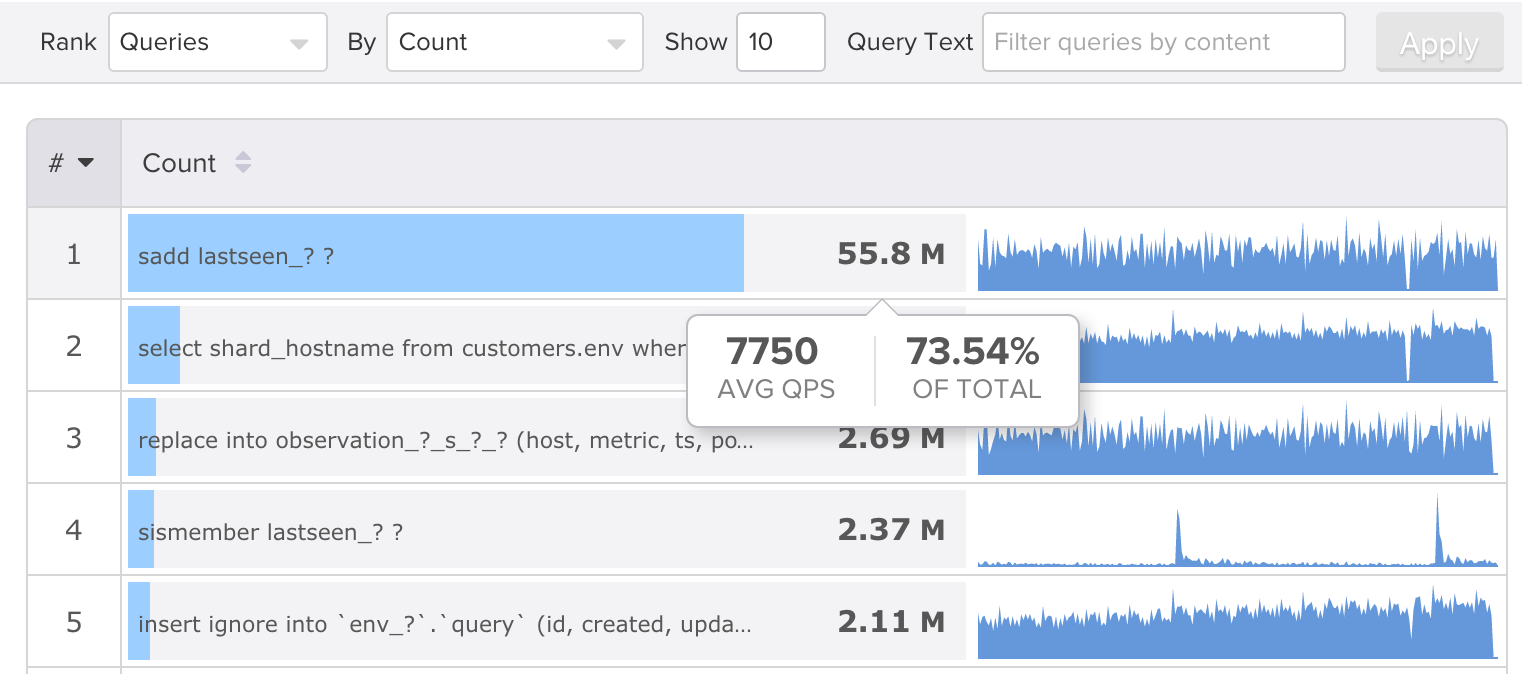Click the 2.69 M count value
Viewport: 1522px width, 674px height.
891,438
